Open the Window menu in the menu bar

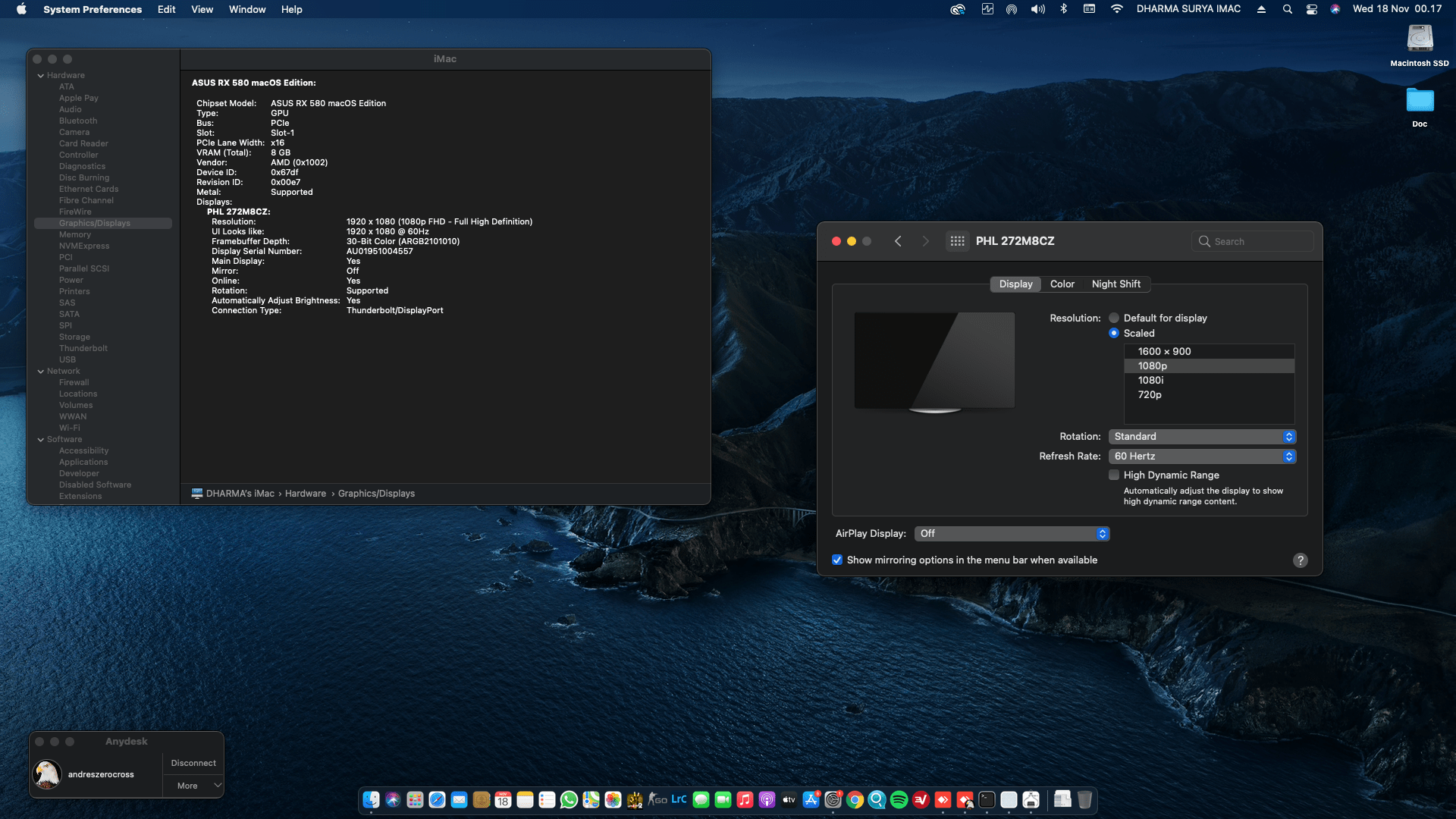click(246, 9)
